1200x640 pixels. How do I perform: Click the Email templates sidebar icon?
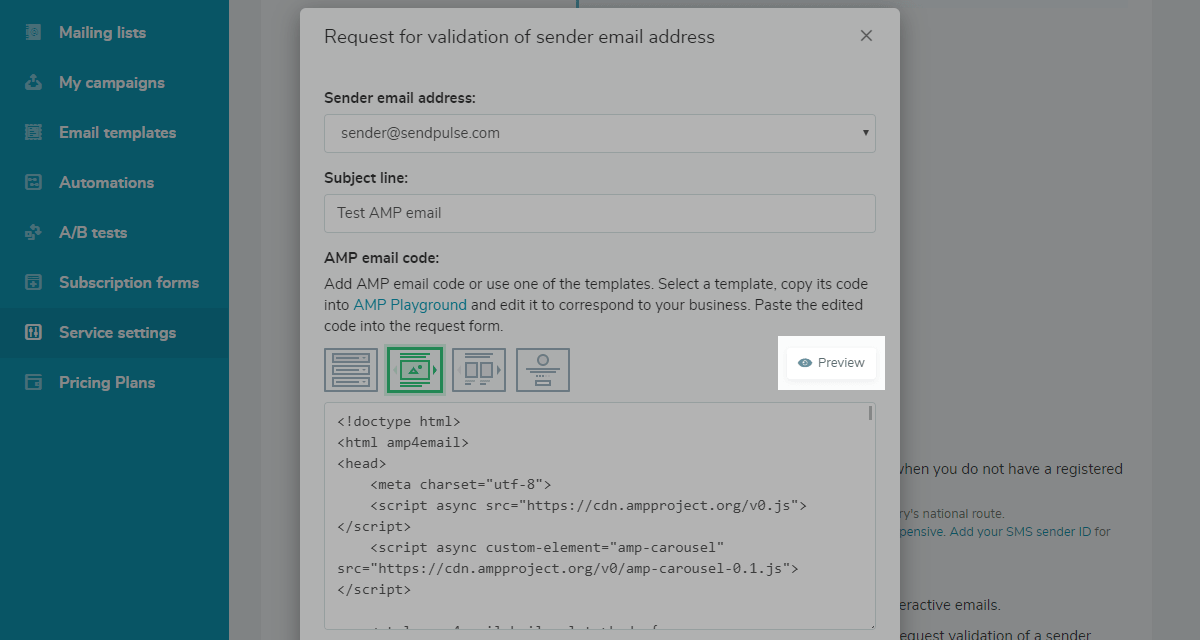[34, 132]
